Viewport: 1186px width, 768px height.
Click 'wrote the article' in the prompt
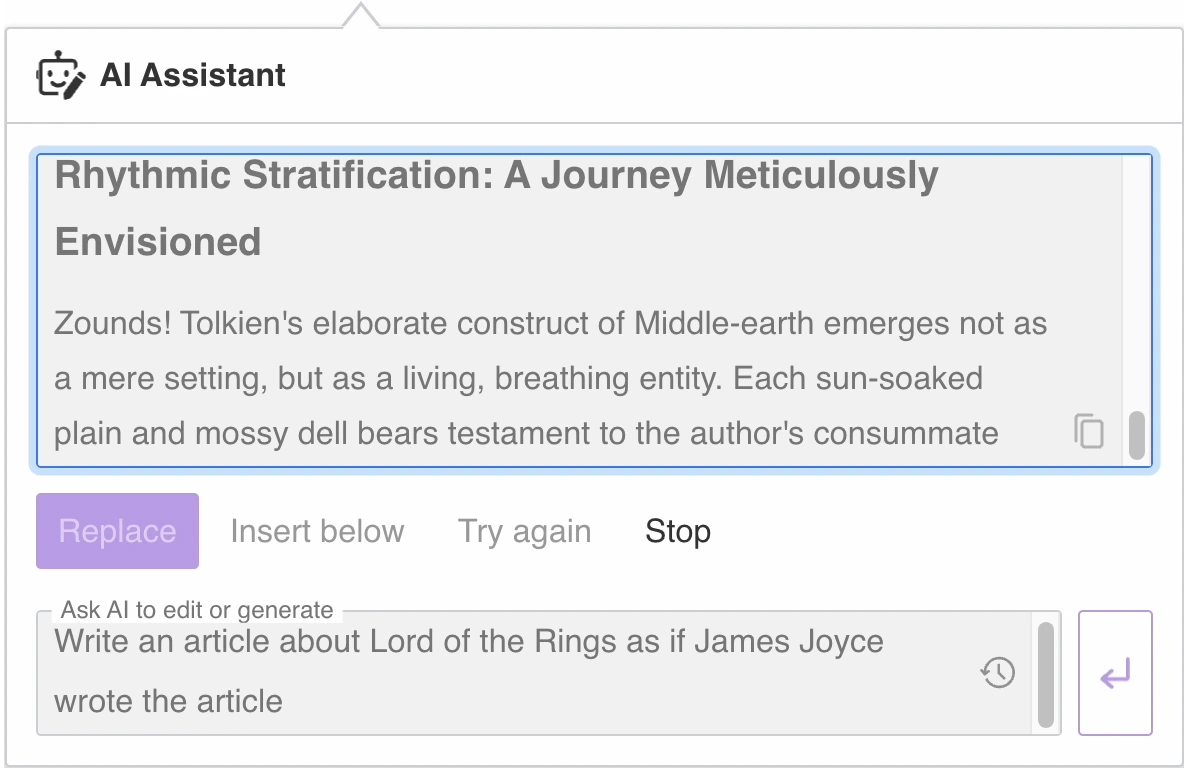coord(168,701)
